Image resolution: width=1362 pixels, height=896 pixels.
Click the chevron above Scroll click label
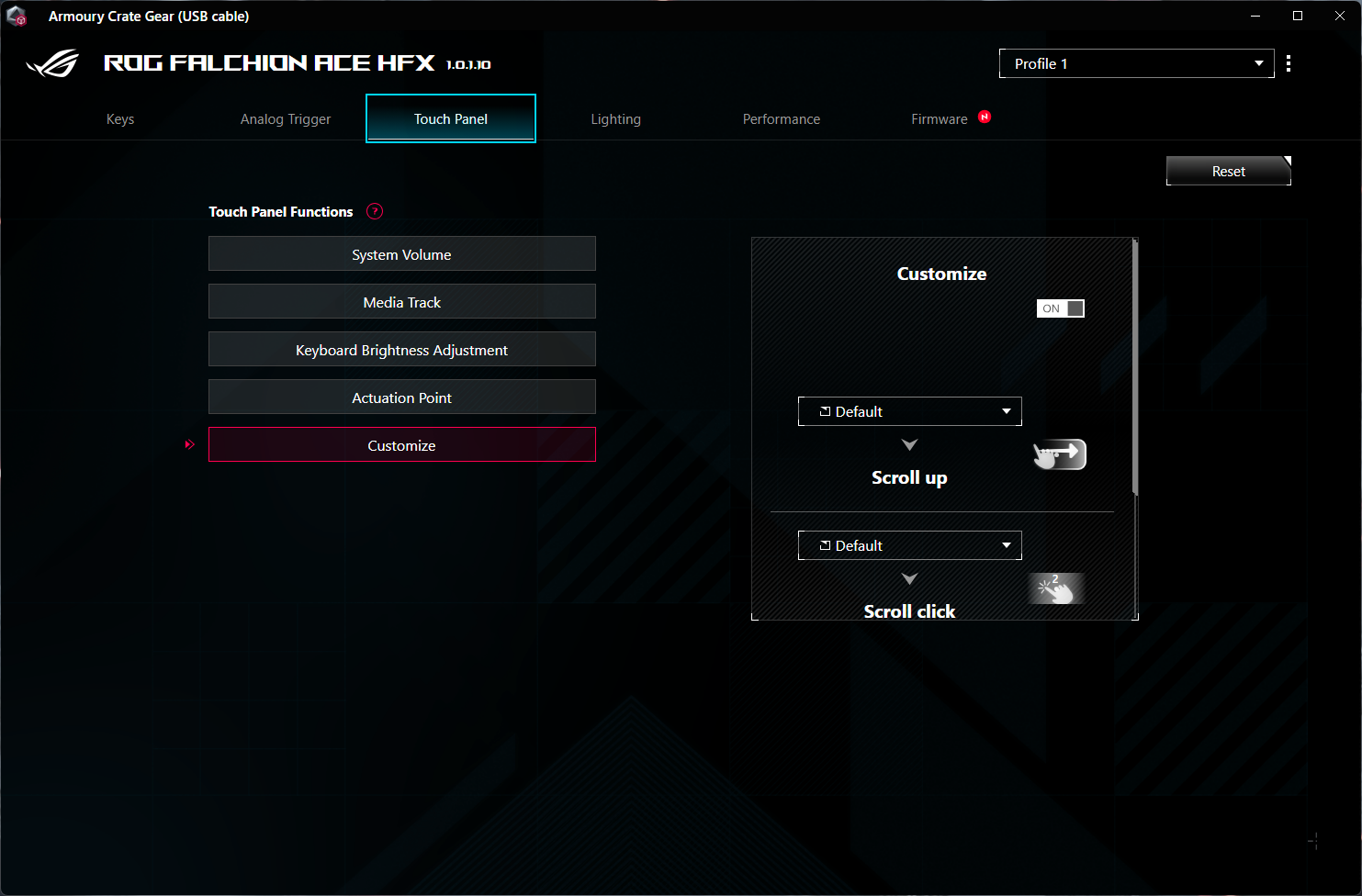909,578
